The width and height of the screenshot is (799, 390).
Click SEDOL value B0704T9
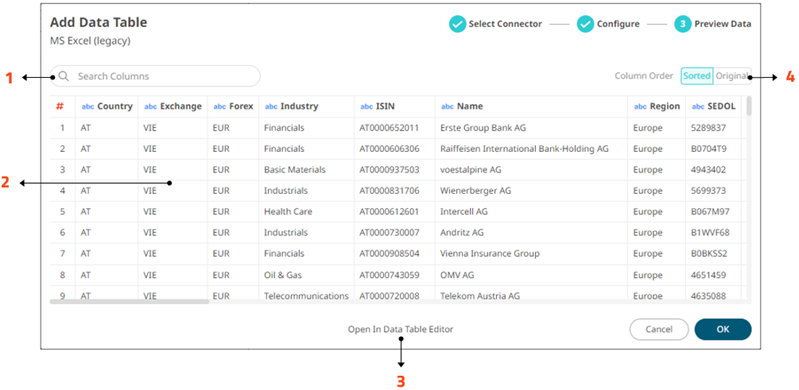(x=709, y=149)
